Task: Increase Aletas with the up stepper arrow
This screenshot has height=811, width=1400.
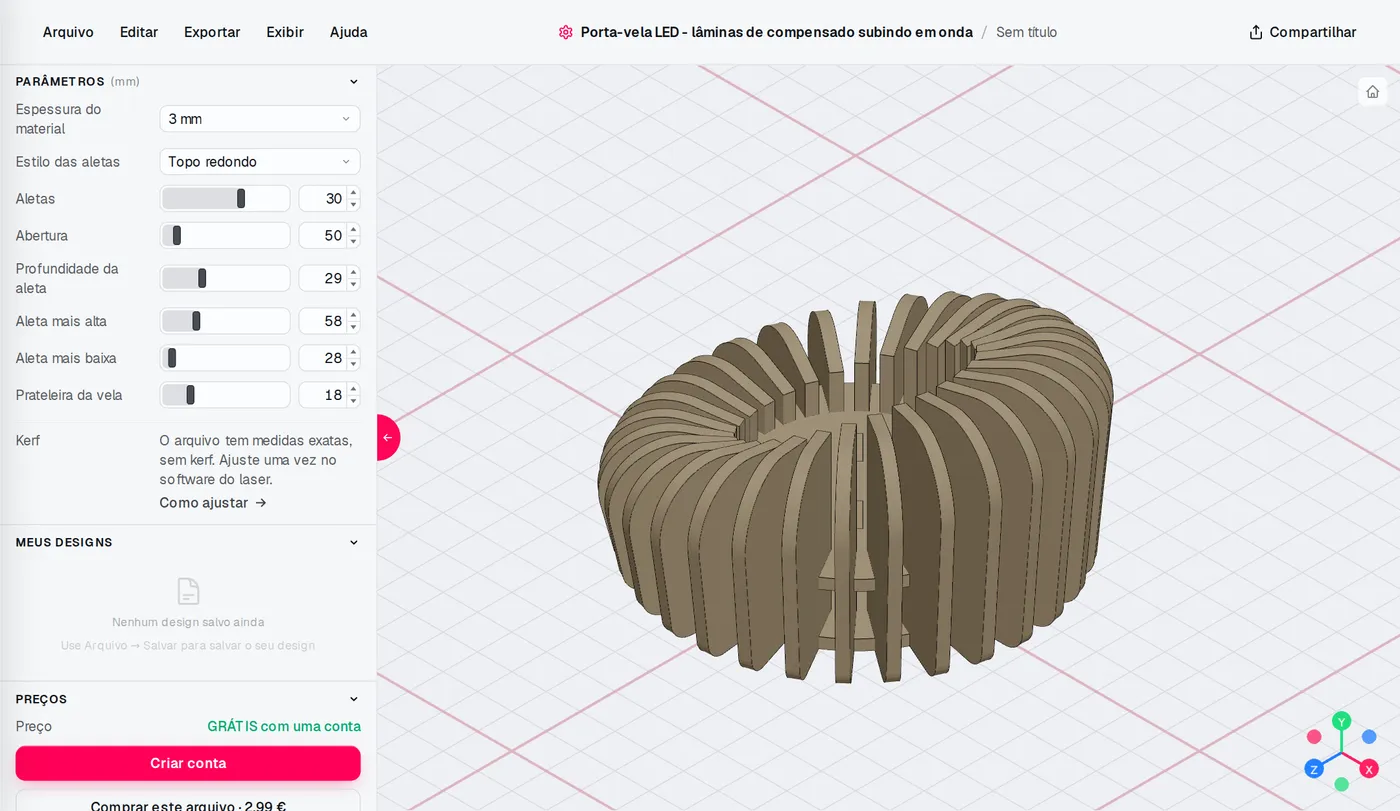Action: point(353,193)
